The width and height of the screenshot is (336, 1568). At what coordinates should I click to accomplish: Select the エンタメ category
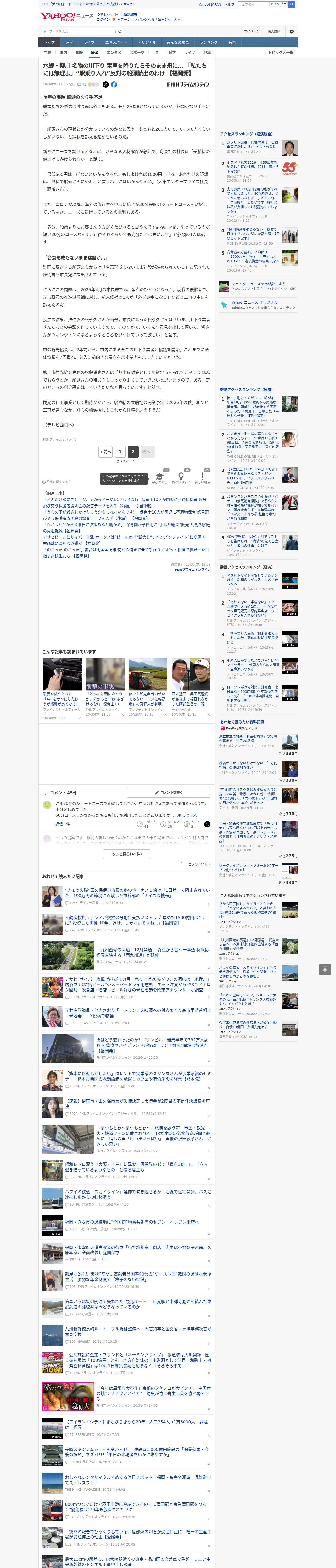pyautogui.click(x=114, y=52)
